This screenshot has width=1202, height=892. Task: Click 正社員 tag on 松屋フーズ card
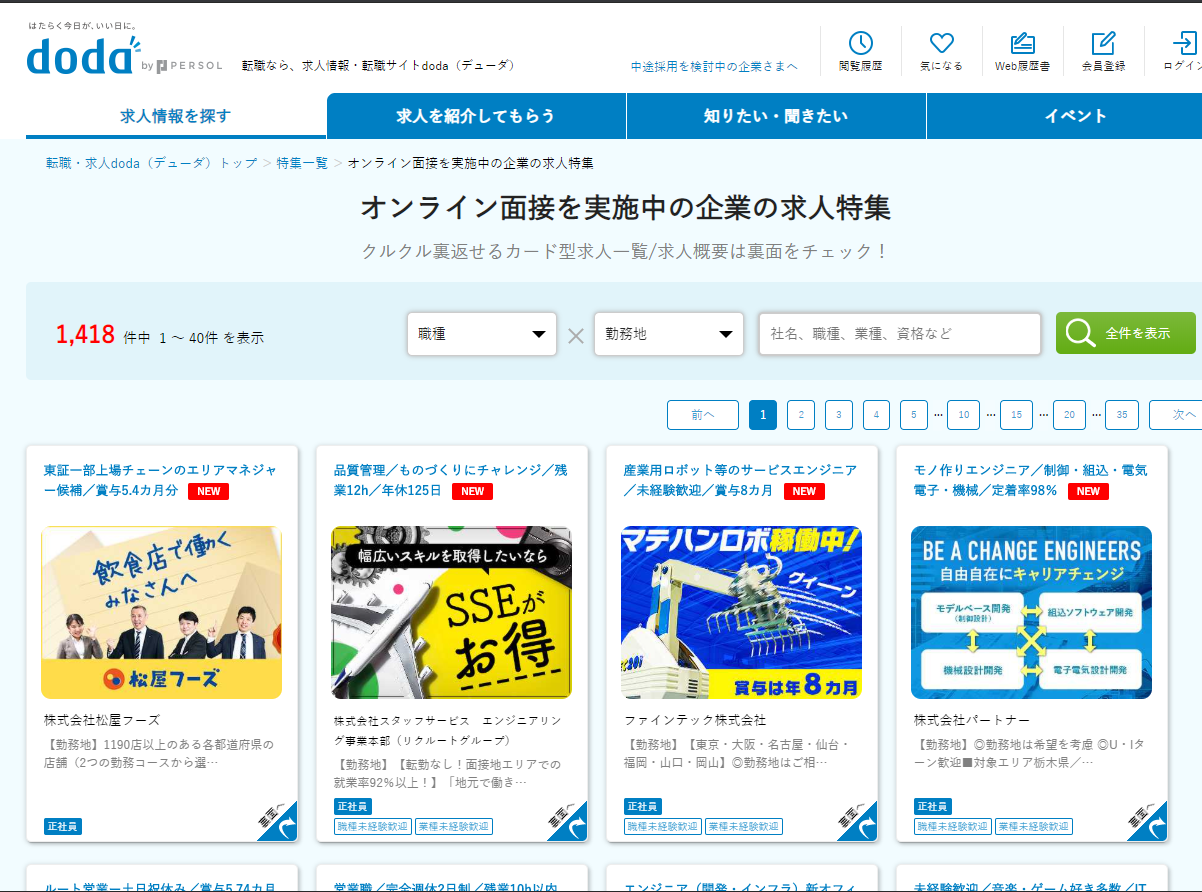tap(62, 827)
